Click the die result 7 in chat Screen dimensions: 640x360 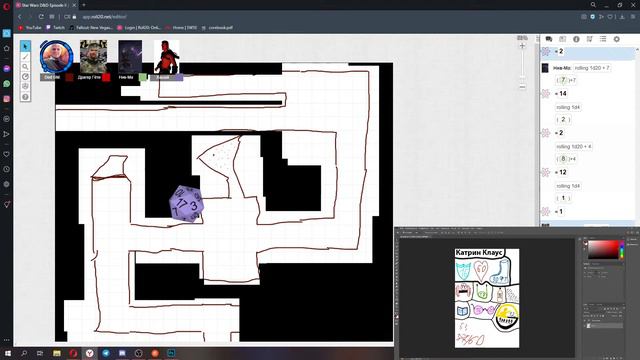[x=563, y=80]
